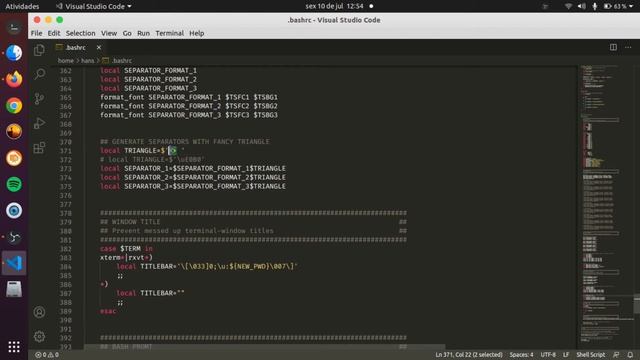
Task: Open the File menu
Action: [36, 33]
